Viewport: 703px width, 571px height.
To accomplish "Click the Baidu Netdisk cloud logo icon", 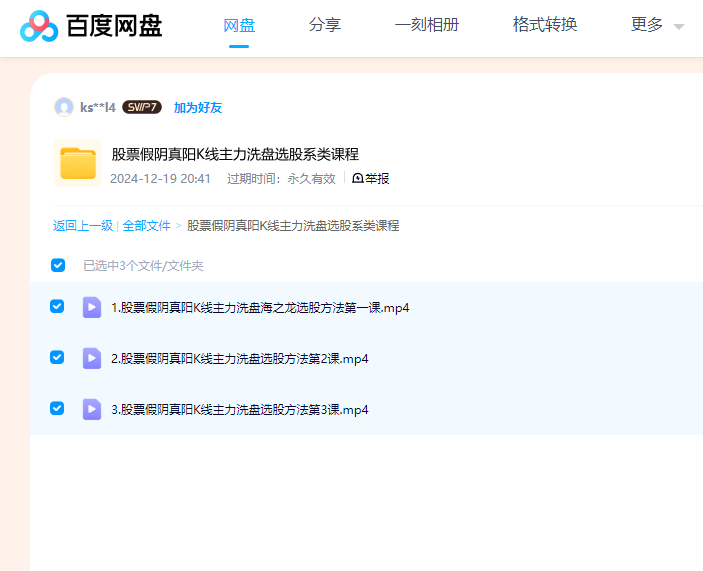I will (39, 26).
